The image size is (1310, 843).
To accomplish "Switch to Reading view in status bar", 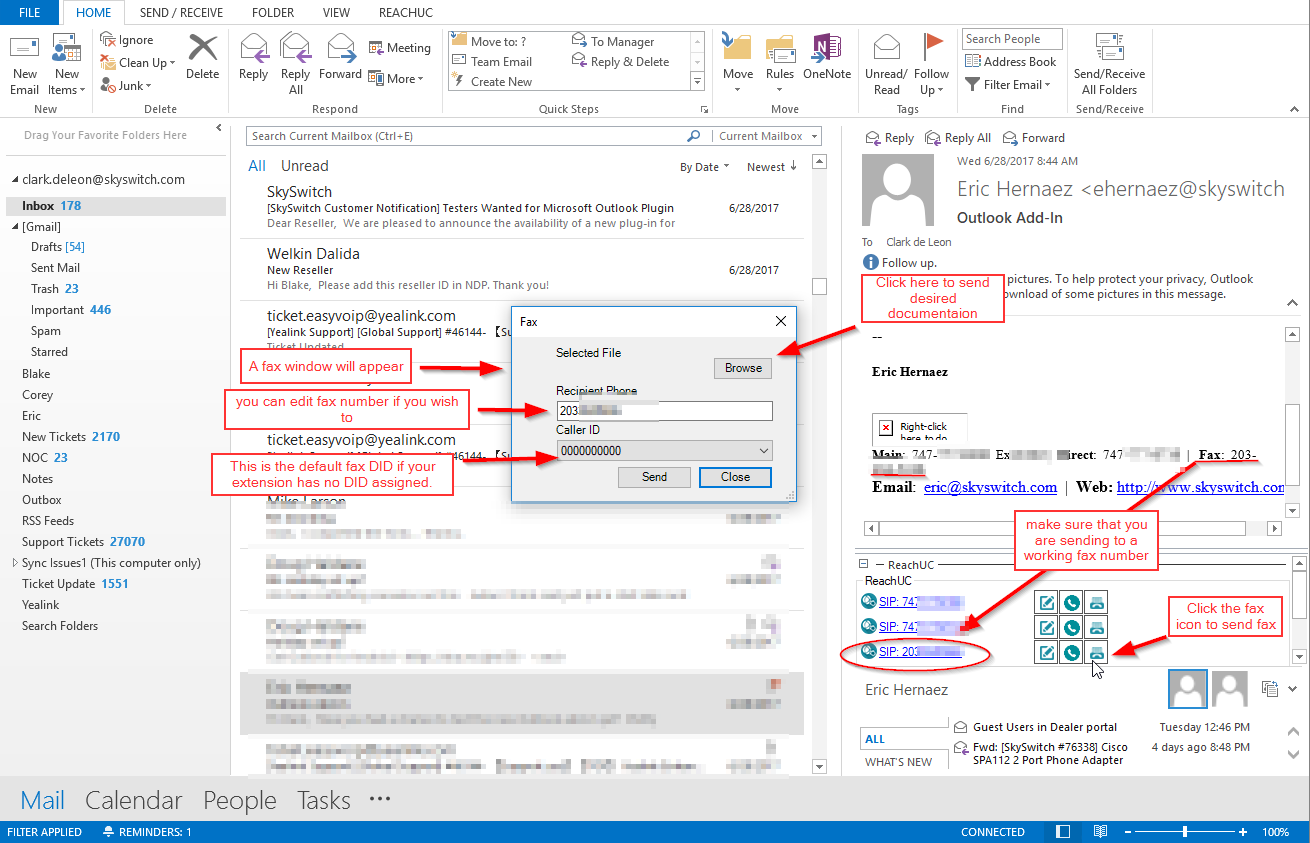I will pyautogui.click(x=1100, y=832).
